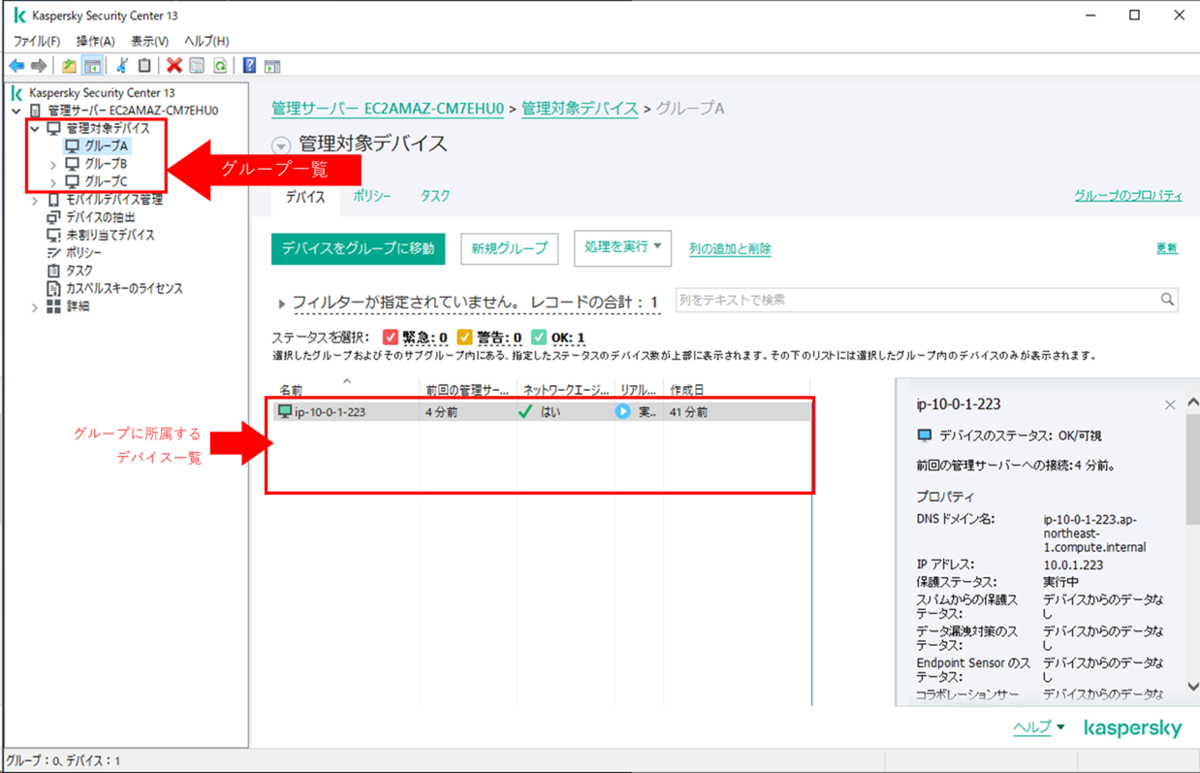Screen dimensions: 1200x773
Task: Click the 詳細 grid icon in tree
Action: coord(54,306)
